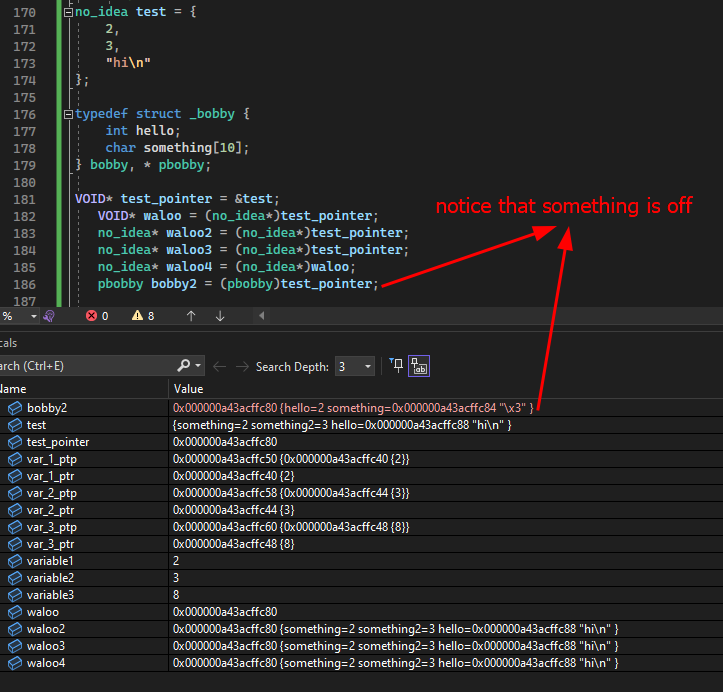Select the variable1 variable icon

pyautogui.click(x=15, y=561)
